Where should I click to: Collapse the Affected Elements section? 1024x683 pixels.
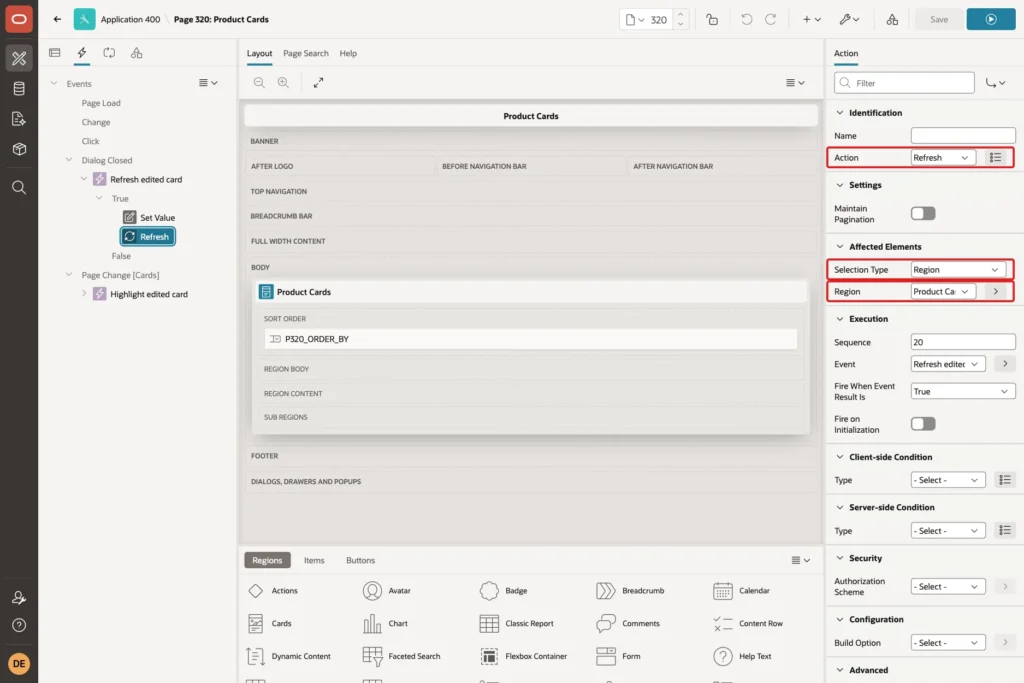(840, 246)
